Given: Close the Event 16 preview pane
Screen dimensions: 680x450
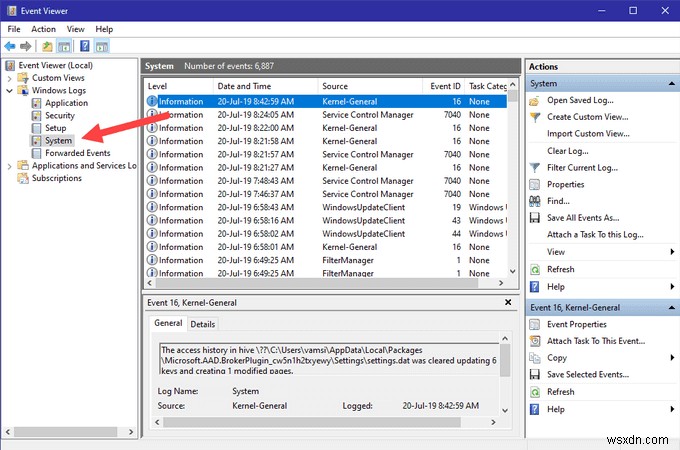Looking at the screenshot, I should click(508, 302).
